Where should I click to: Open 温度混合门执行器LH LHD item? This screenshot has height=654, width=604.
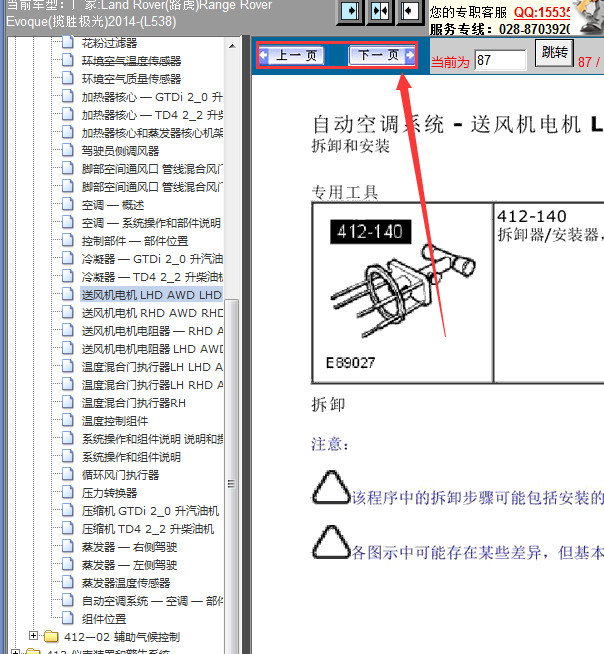pos(152,367)
